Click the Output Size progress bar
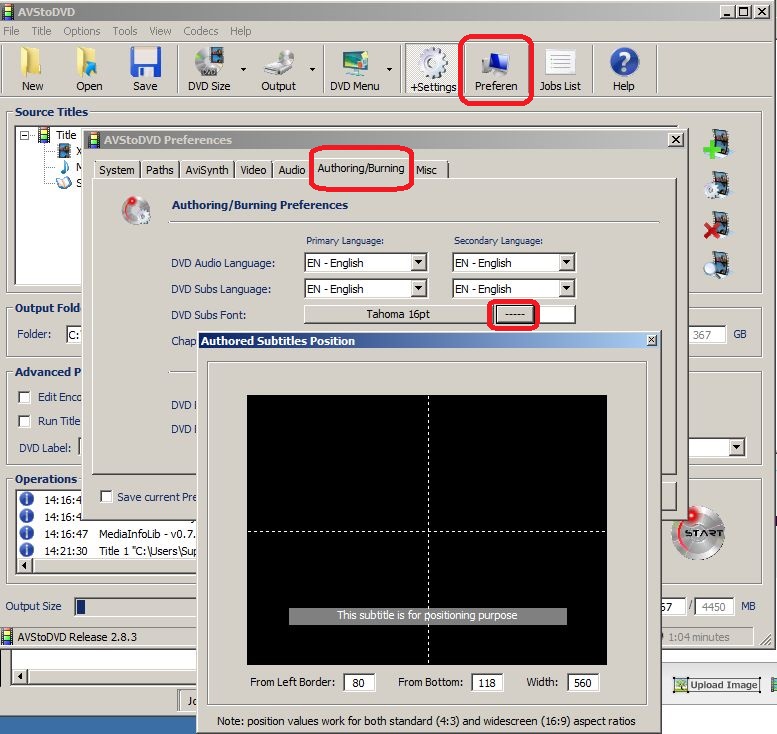 135,606
